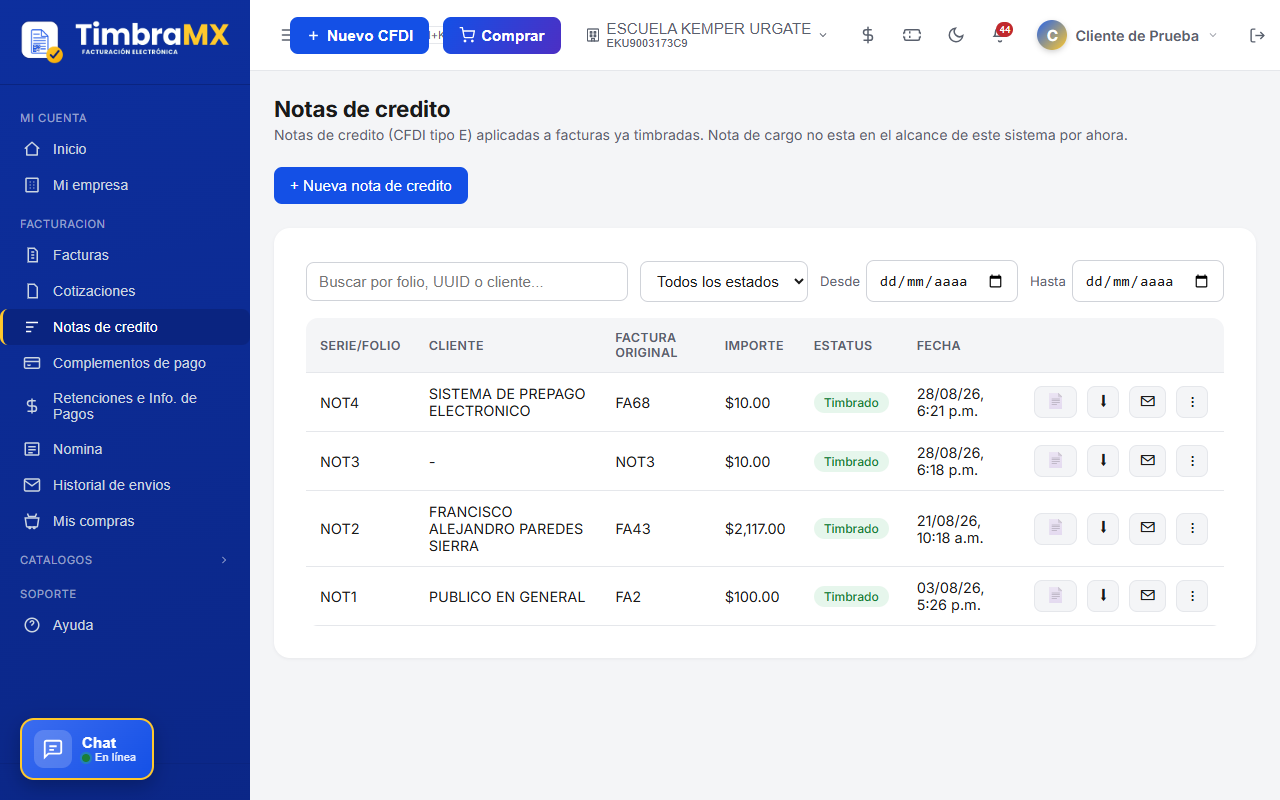1280x800 pixels.
Task: Click the ticket icon in top bar
Action: coord(912,35)
